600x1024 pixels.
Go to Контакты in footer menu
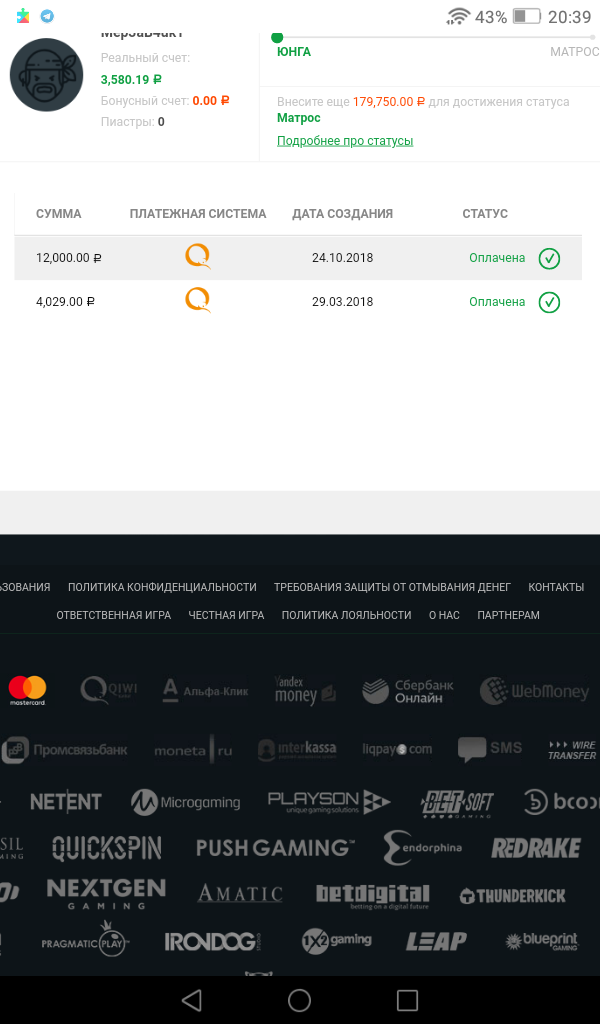pyautogui.click(x=556, y=587)
